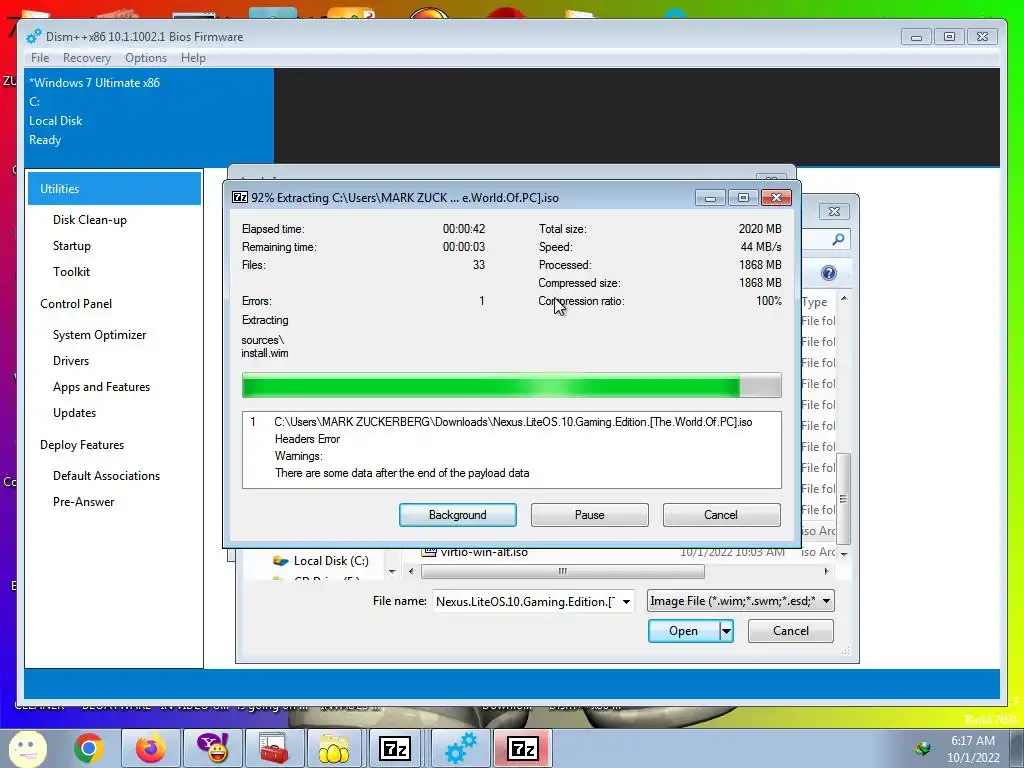Click scroll-right arrow of file list
Viewport: 1024px width, 768px height.
[x=826, y=571]
